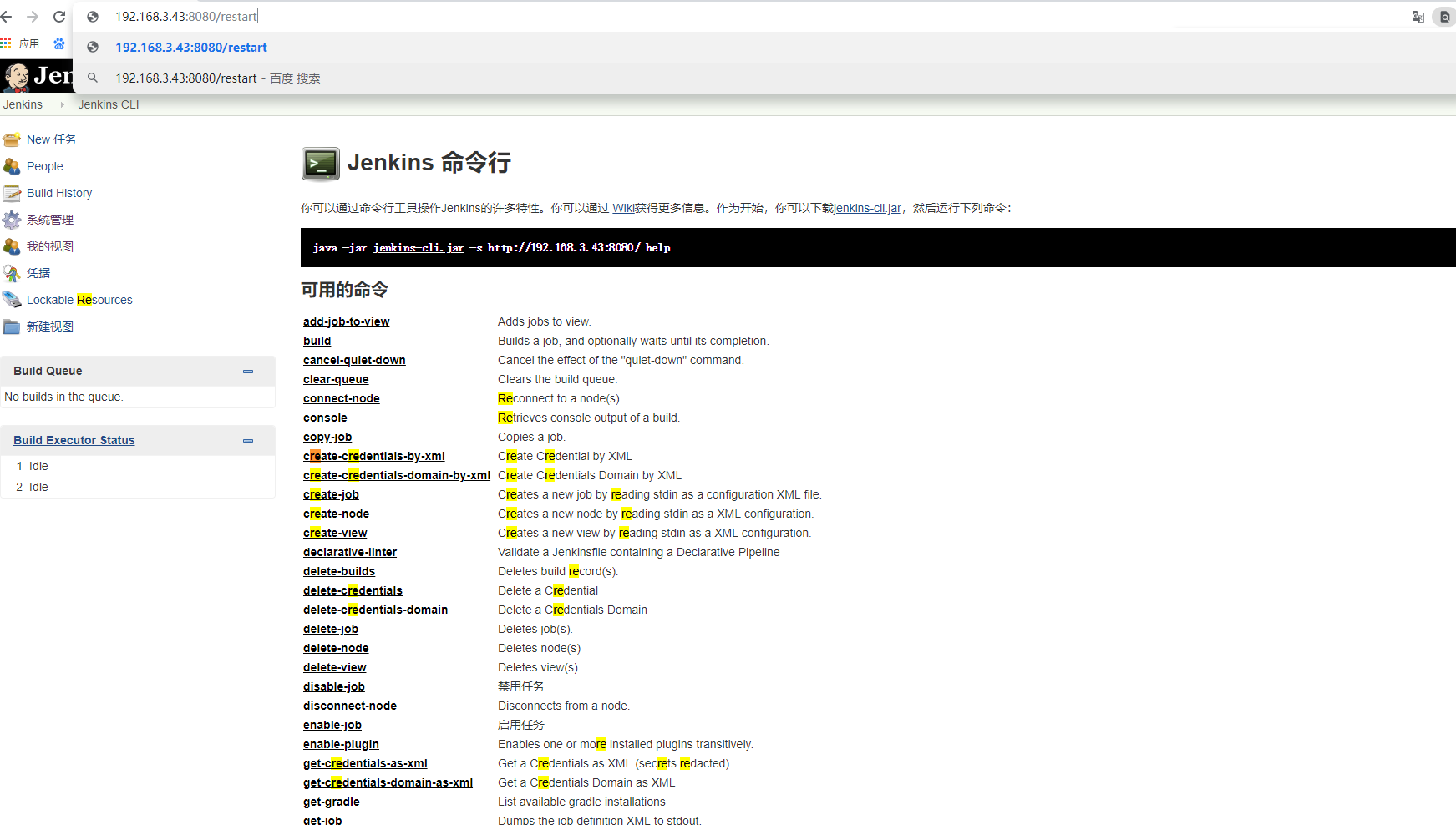Reload the page with refresh icon

(59, 17)
